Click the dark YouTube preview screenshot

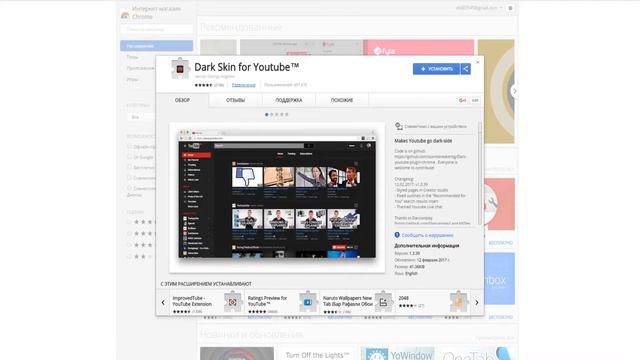click(277, 194)
